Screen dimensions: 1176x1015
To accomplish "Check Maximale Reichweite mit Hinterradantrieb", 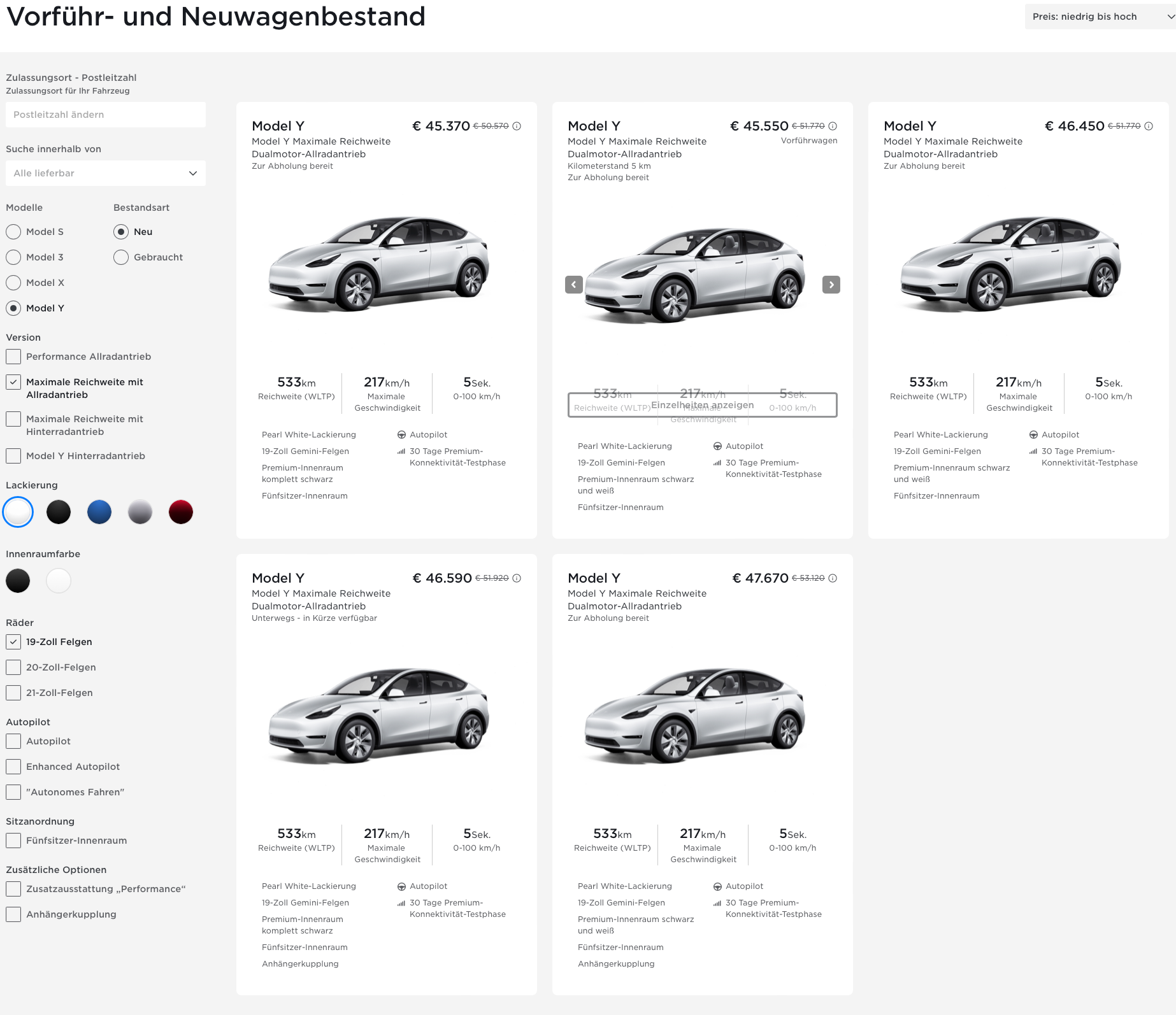I will click(x=13, y=419).
